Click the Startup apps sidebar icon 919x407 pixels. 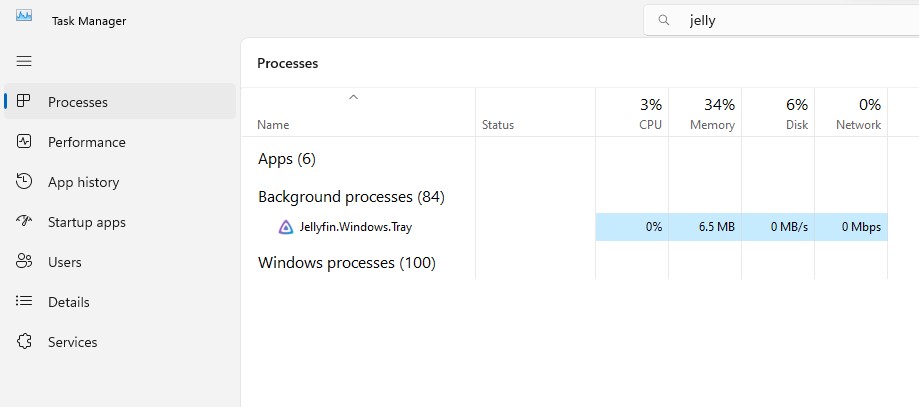[x=25, y=222]
